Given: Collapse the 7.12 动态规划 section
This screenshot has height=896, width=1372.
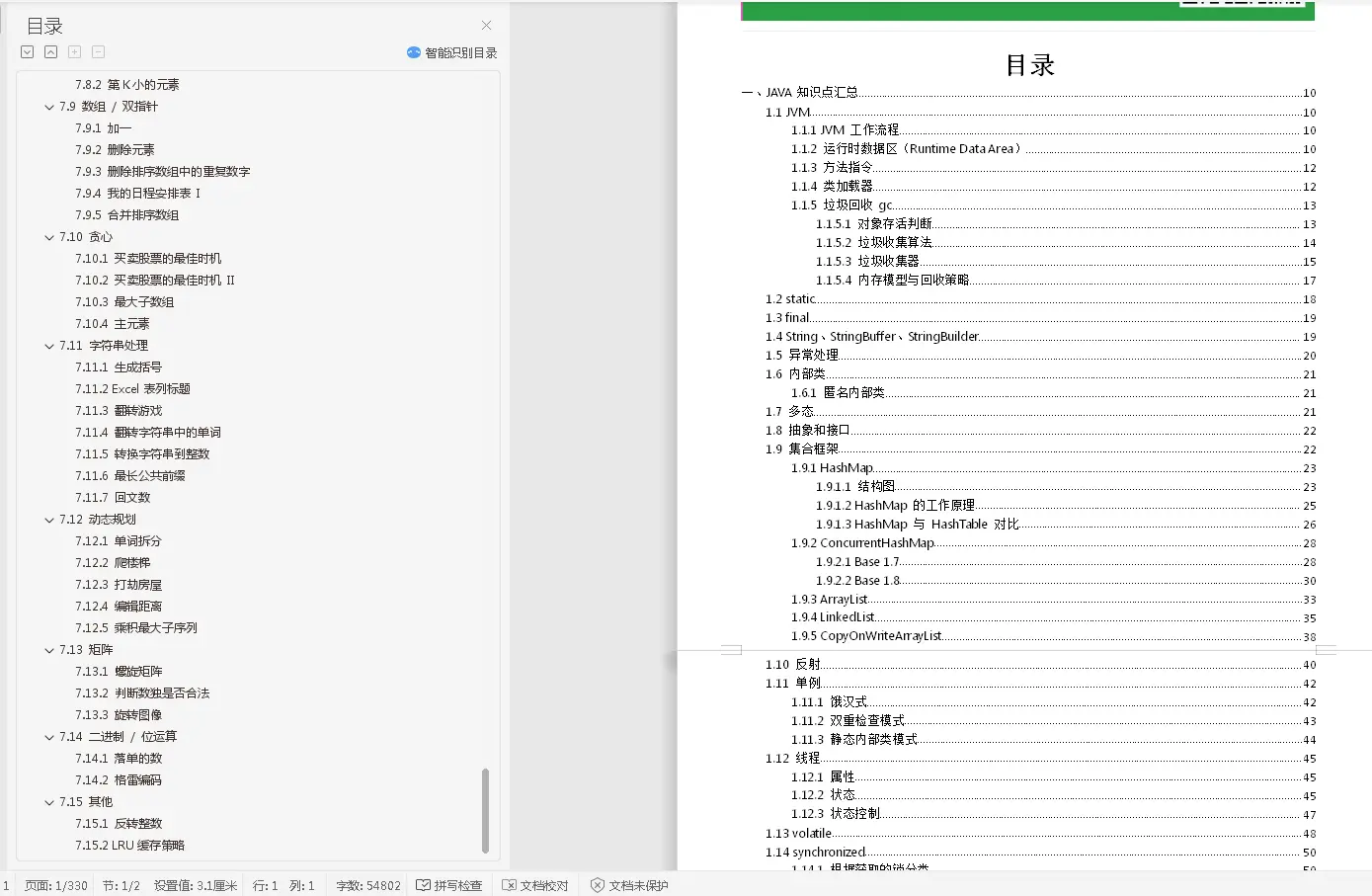Looking at the screenshot, I should (x=48, y=519).
